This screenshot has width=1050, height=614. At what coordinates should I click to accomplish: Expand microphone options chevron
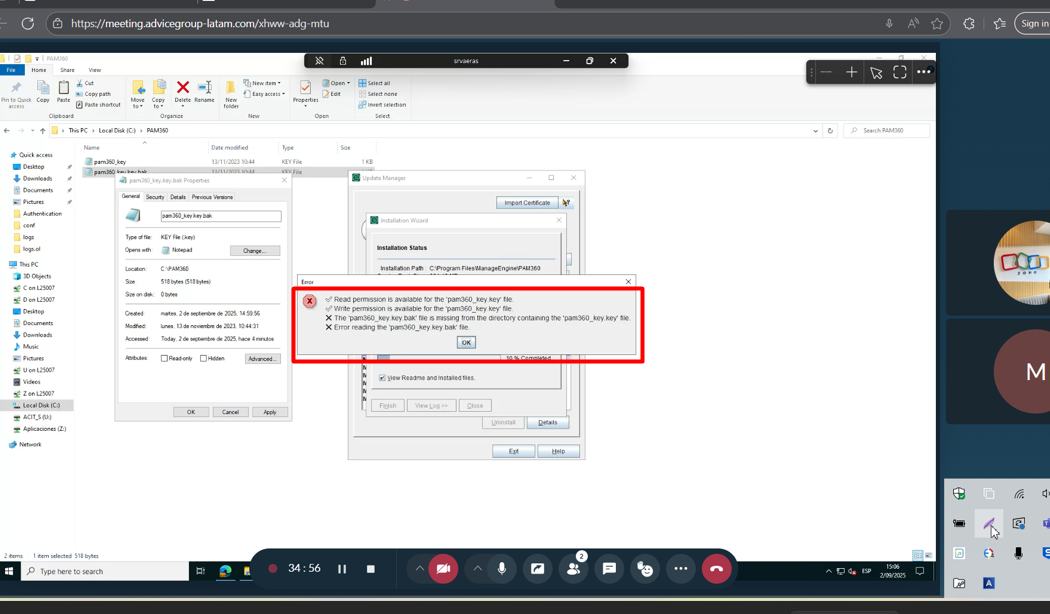coord(478,569)
